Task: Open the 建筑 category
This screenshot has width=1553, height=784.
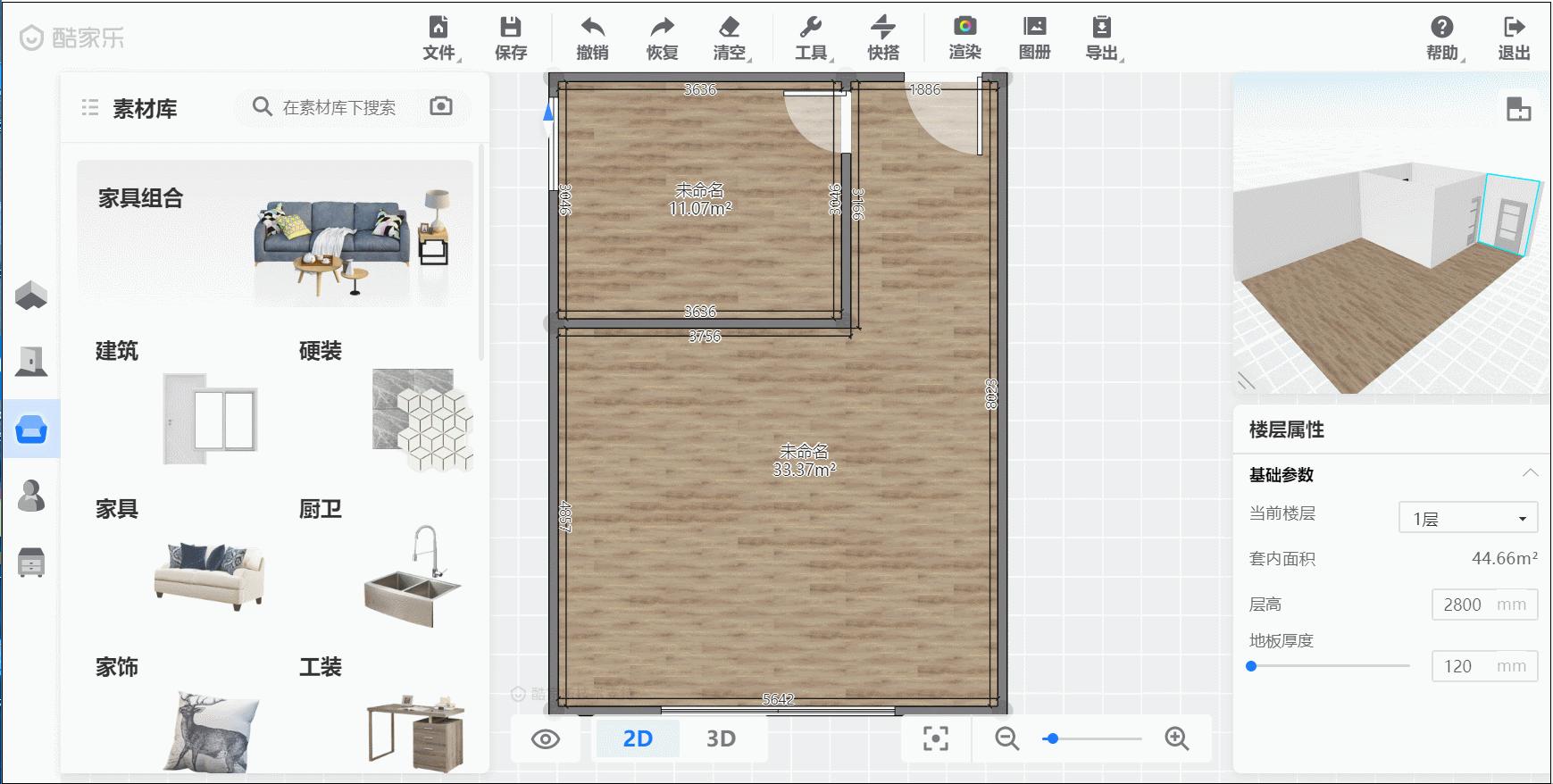Action: 178,402
